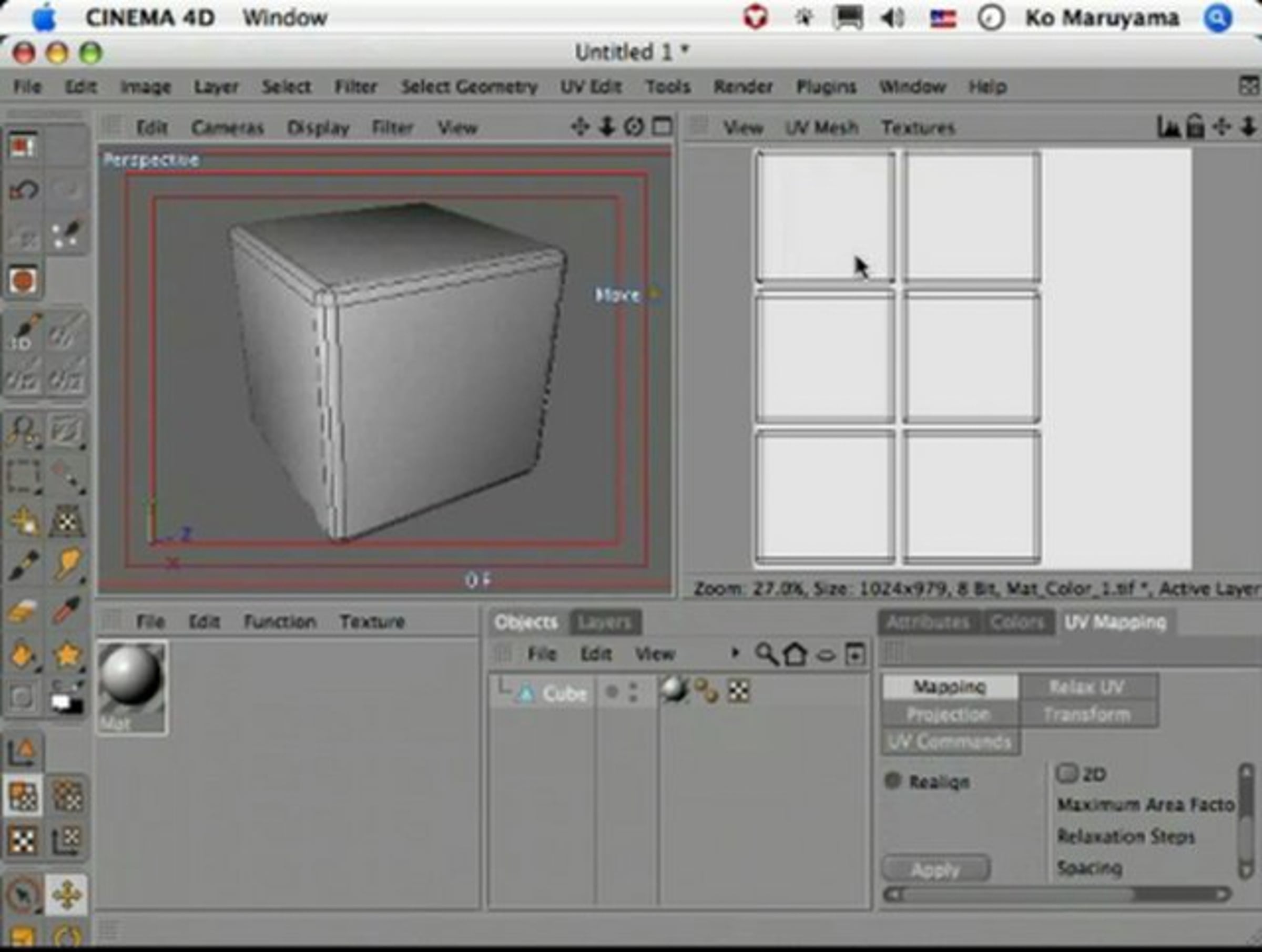The width and height of the screenshot is (1262, 952).
Task: Click the red sphere render icon
Action: (23, 281)
